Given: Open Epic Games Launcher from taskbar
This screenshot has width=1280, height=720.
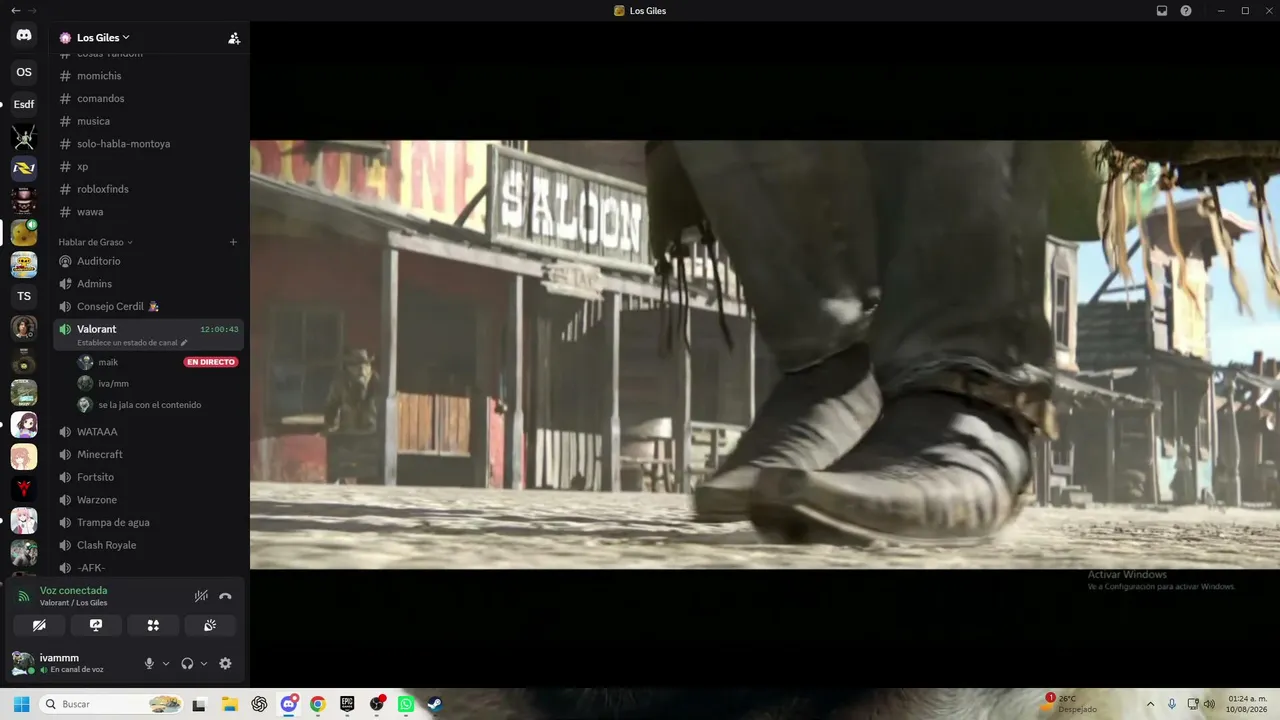Looking at the screenshot, I should (x=347, y=704).
